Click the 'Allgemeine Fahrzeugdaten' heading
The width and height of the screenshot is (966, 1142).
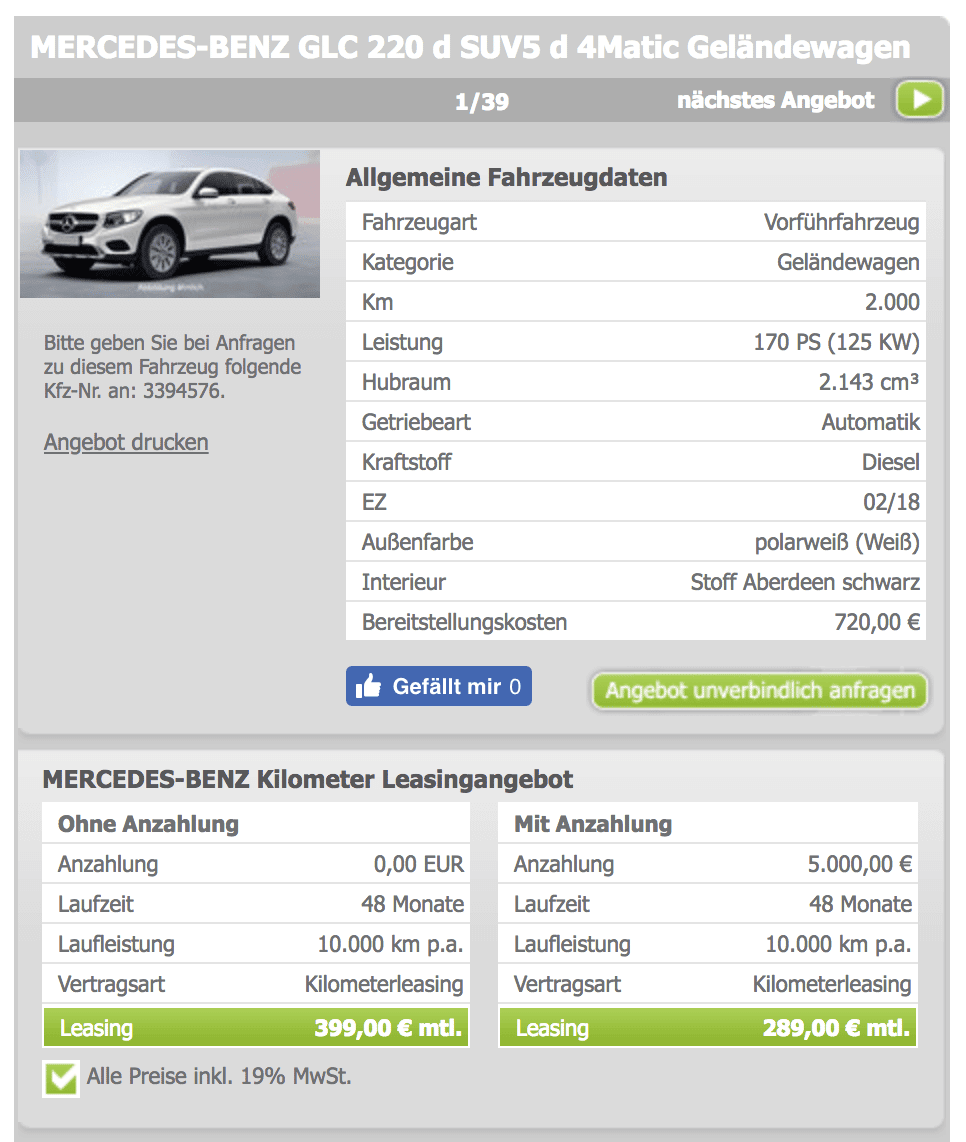tap(506, 177)
